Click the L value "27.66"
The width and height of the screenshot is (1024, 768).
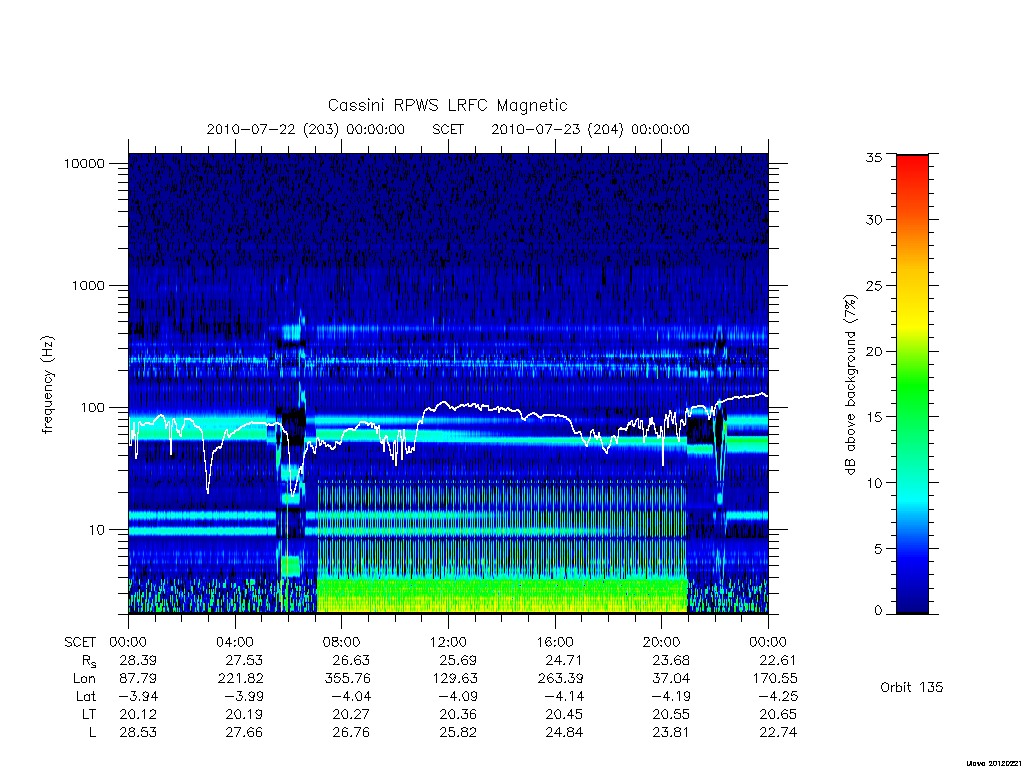tap(244, 733)
